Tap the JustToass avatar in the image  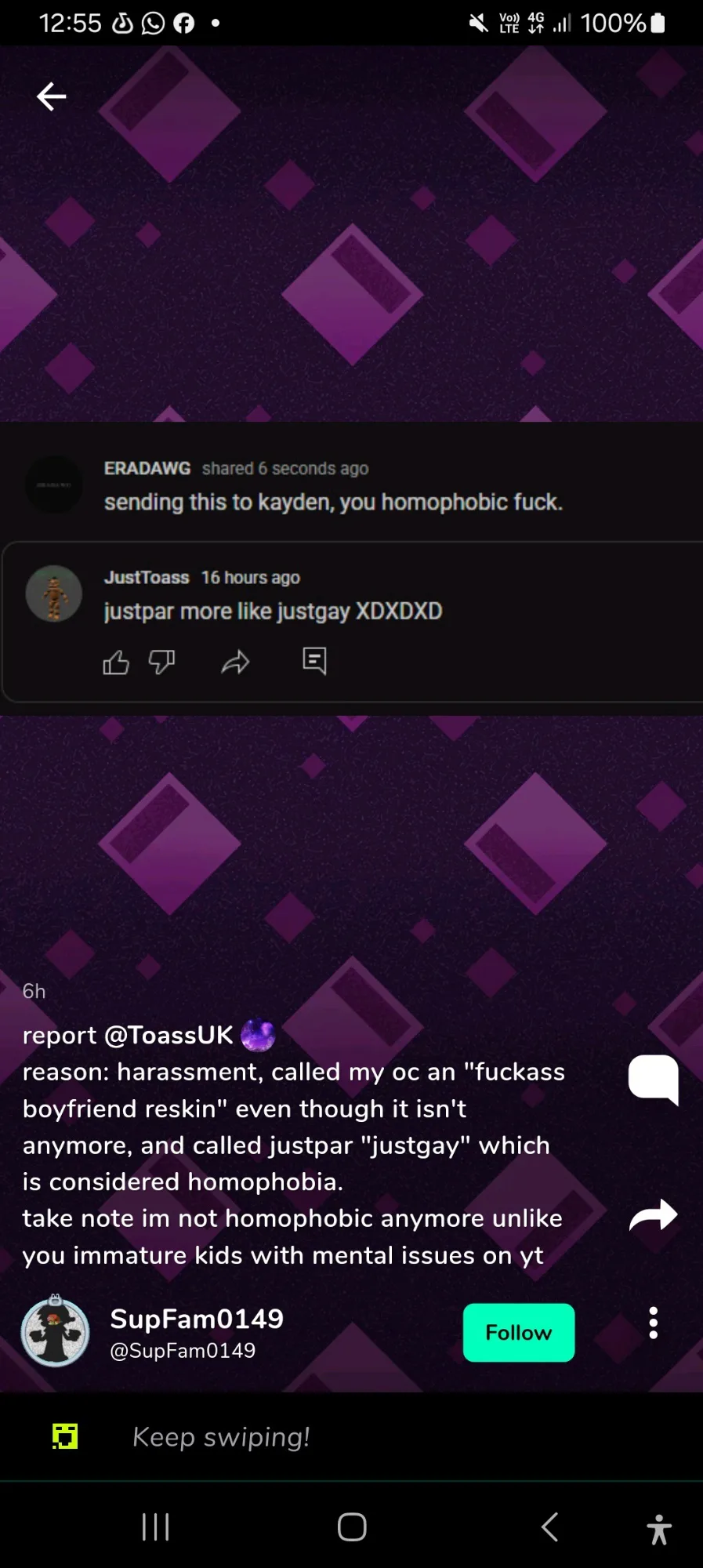point(54,594)
